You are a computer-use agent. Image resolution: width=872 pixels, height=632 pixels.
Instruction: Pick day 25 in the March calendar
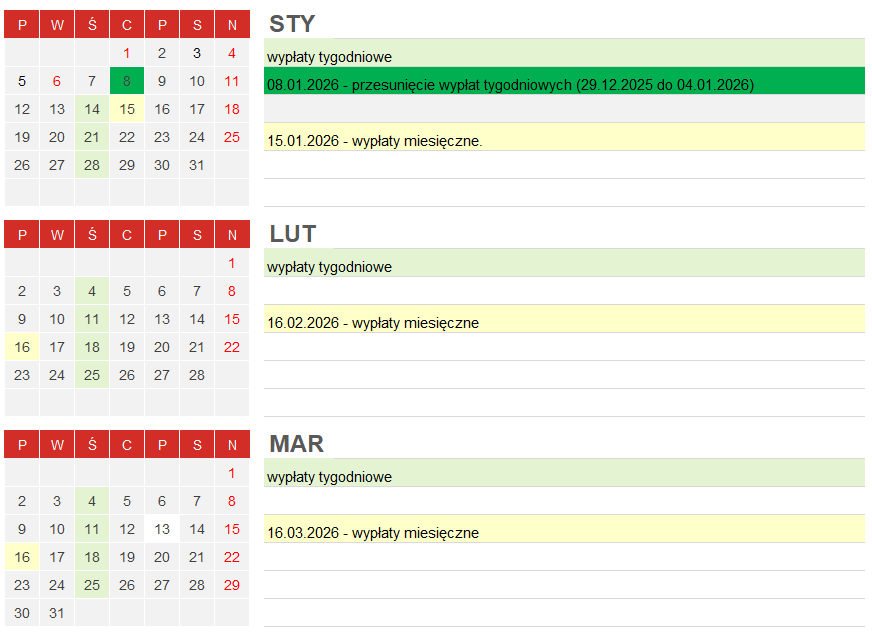point(92,585)
